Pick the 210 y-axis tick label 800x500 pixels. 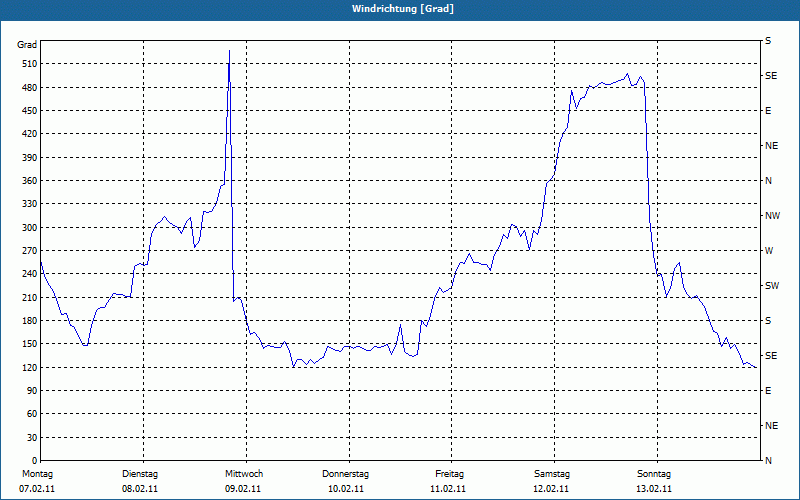[x=29, y=297]
